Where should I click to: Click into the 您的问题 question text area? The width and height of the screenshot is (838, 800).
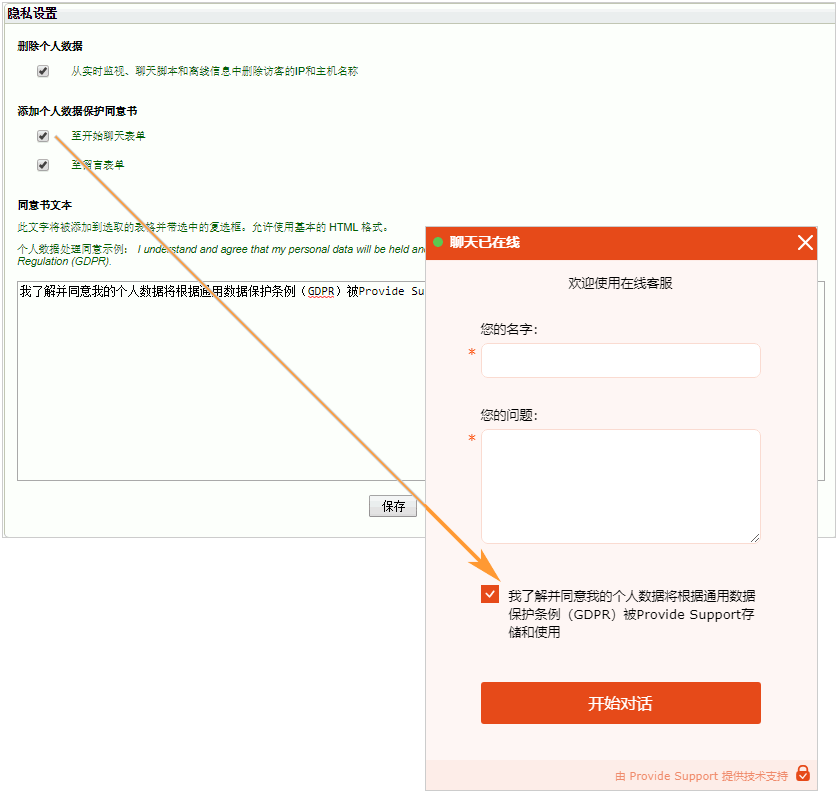(620, 486)
